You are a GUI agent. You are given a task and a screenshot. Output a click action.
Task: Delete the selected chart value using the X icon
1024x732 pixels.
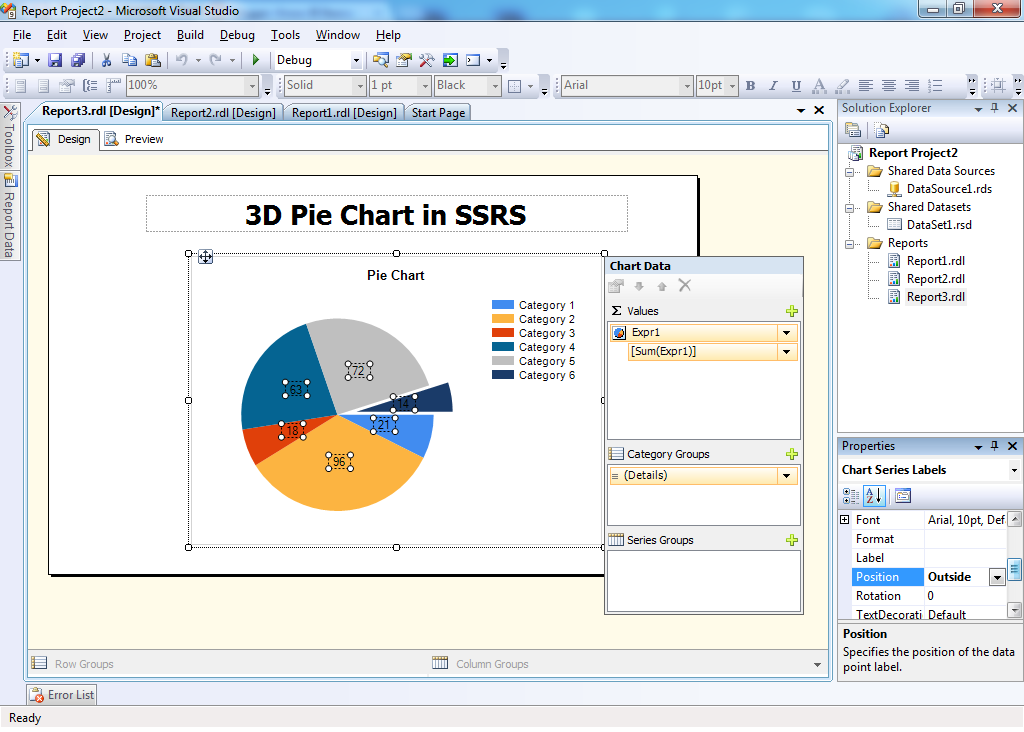pos(685,285)
